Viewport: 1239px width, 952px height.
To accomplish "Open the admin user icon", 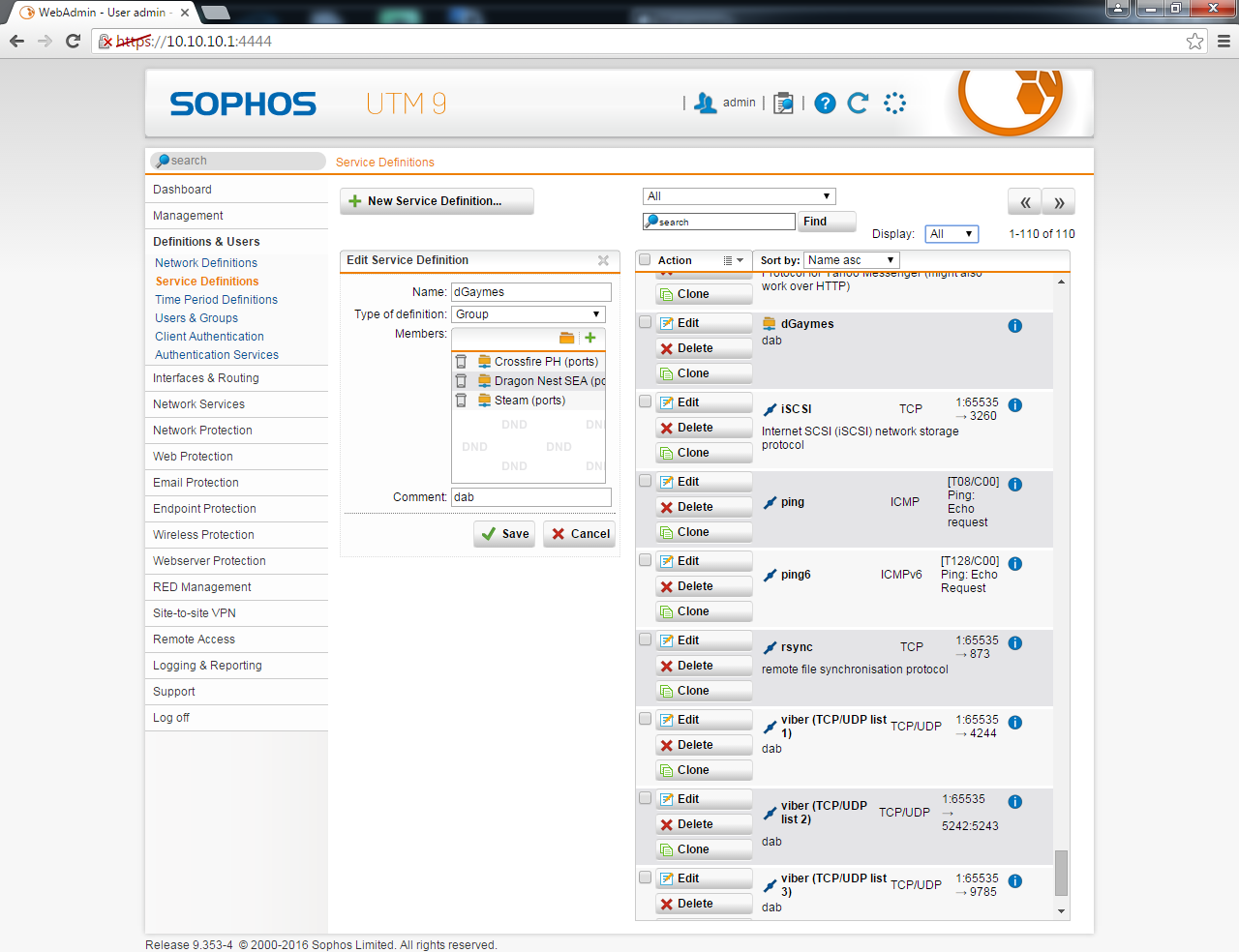I will [706, 103].
